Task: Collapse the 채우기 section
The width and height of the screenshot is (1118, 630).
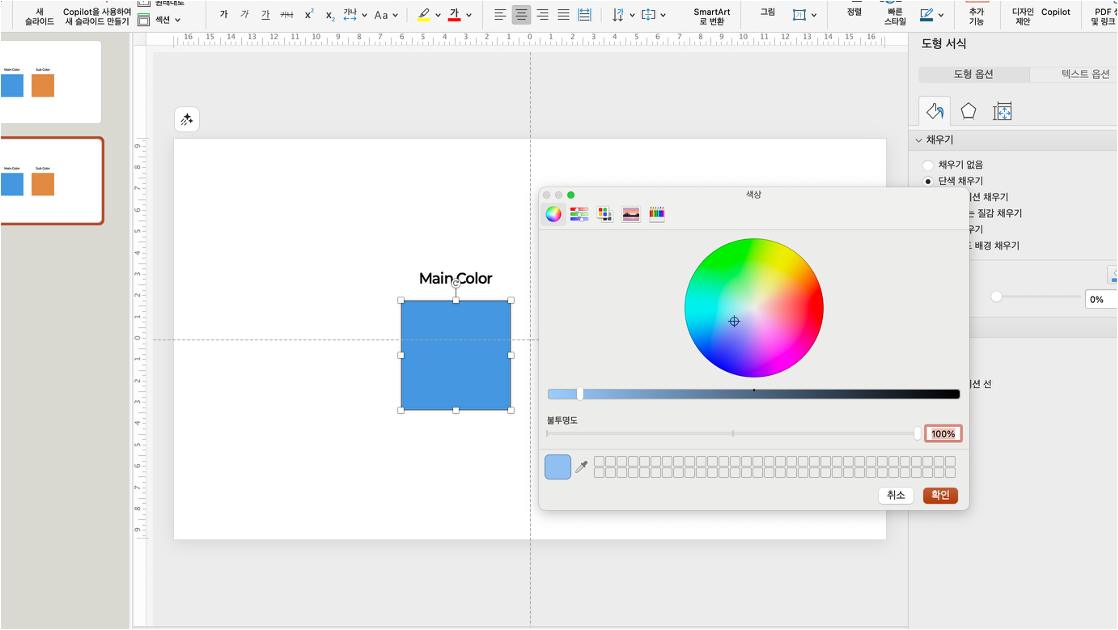Action: click(x=918, y=140)
